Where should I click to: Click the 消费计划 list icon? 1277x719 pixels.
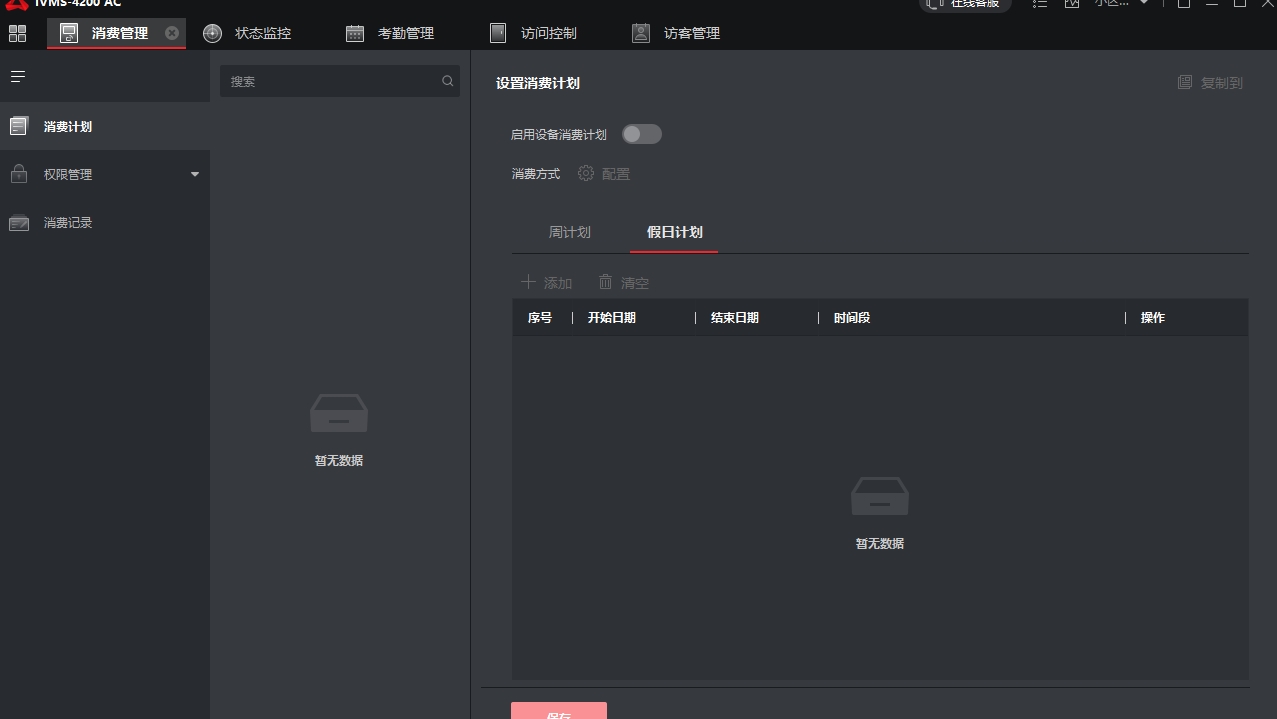[19, 127]
